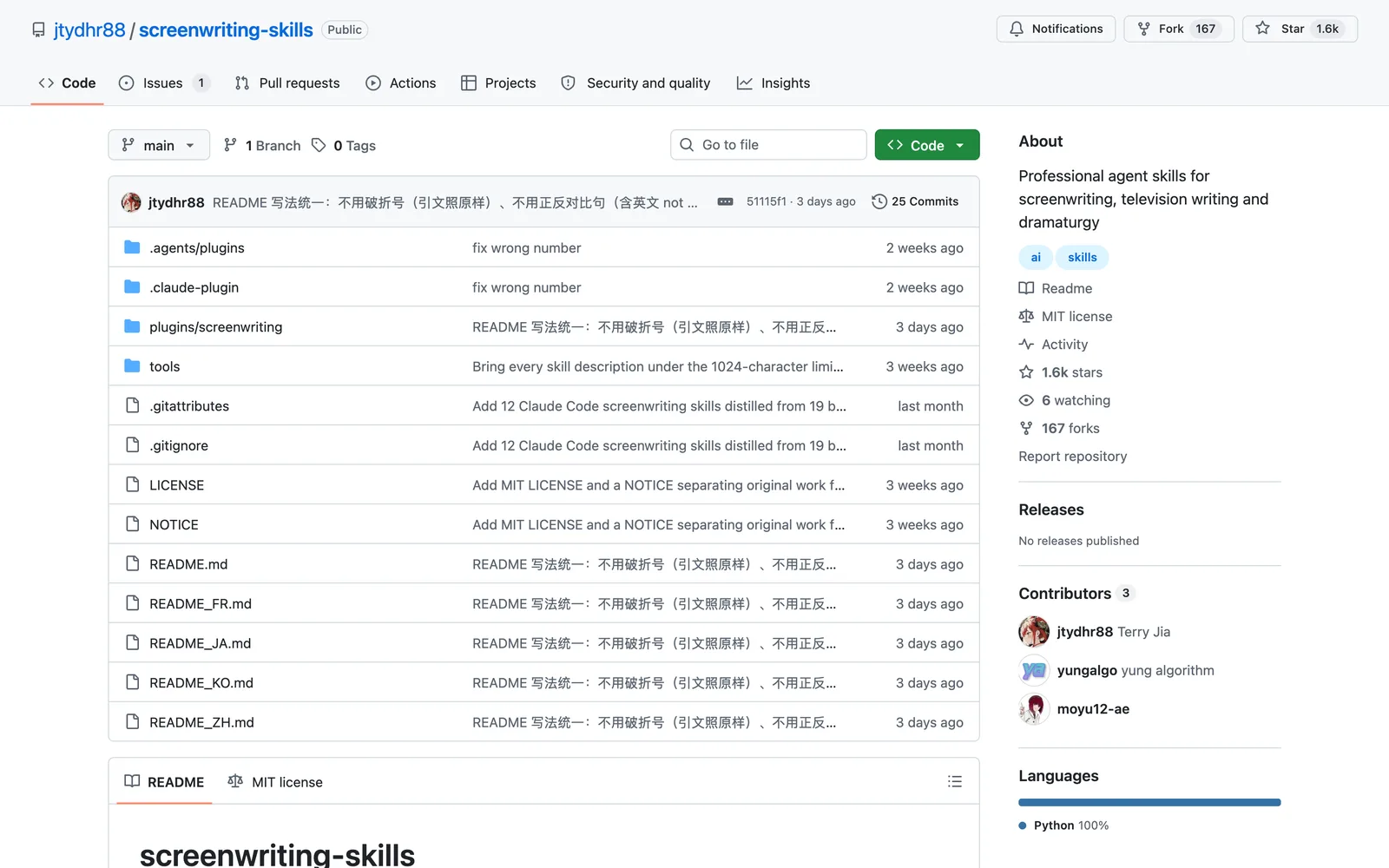Click the book icon beside Readme in About
1389x868 pixels.
tap(1026, 288)
